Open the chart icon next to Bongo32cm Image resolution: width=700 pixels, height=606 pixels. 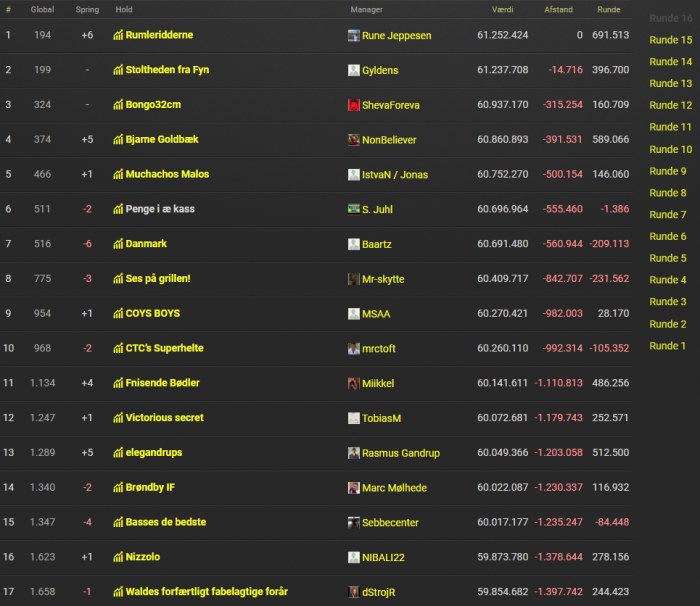click(118, 104)
